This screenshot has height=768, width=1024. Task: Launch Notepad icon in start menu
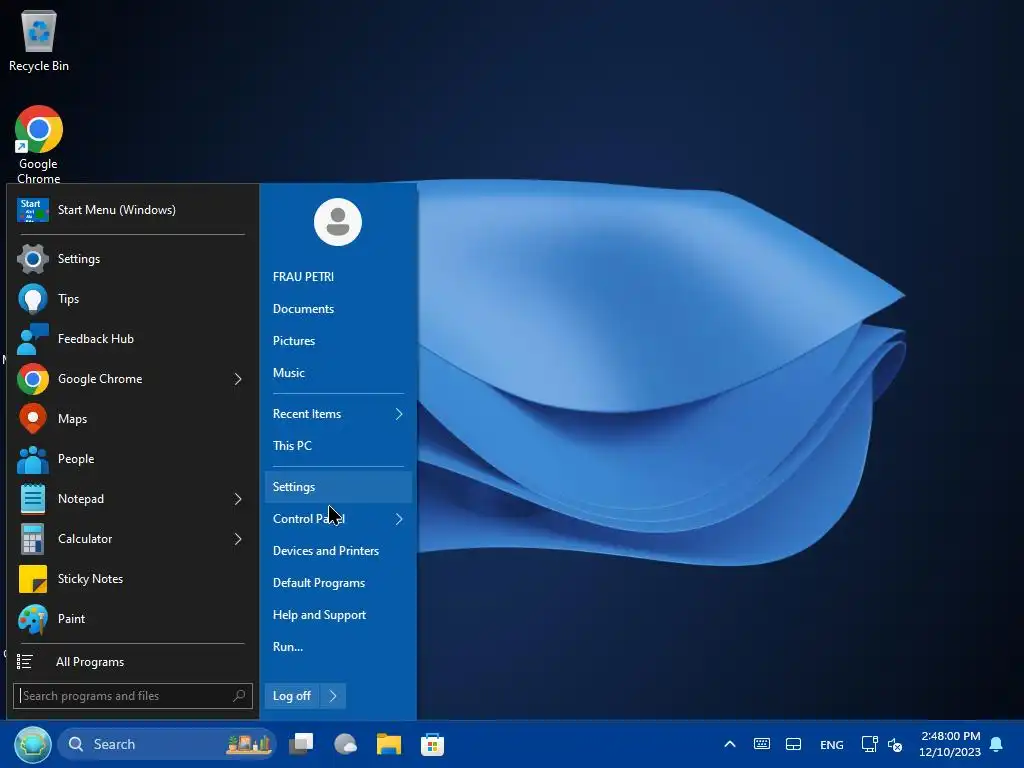33,499
